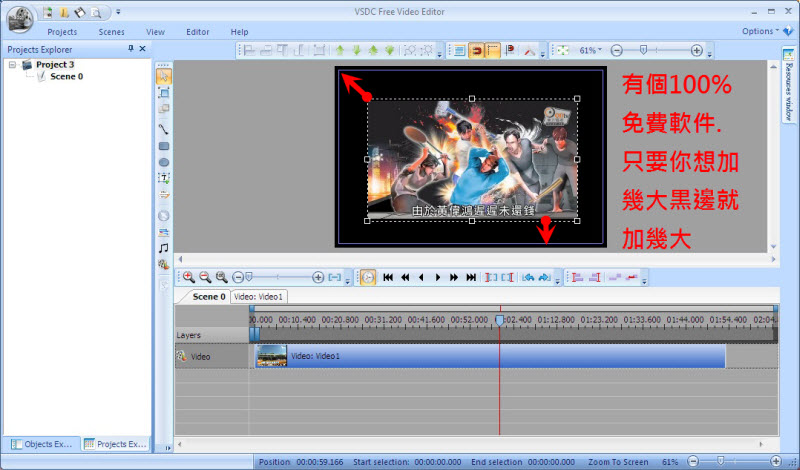Step one frame forward

coord(438,277)
